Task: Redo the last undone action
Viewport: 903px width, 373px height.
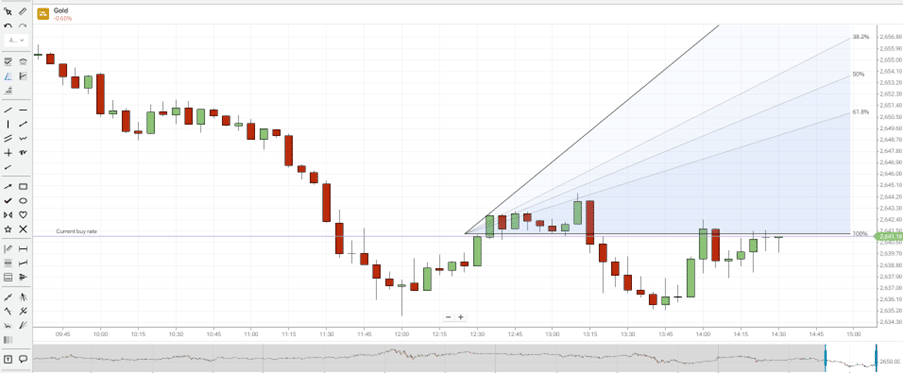Action: [23, 26]
